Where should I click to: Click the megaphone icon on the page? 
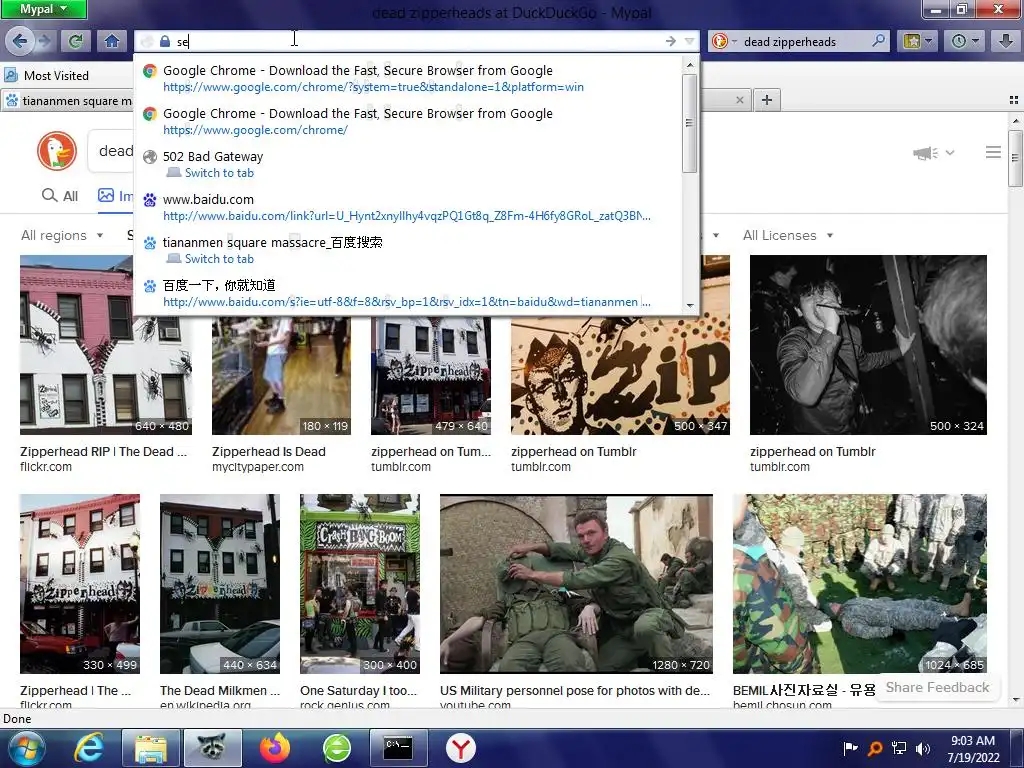tap(925, 153)
